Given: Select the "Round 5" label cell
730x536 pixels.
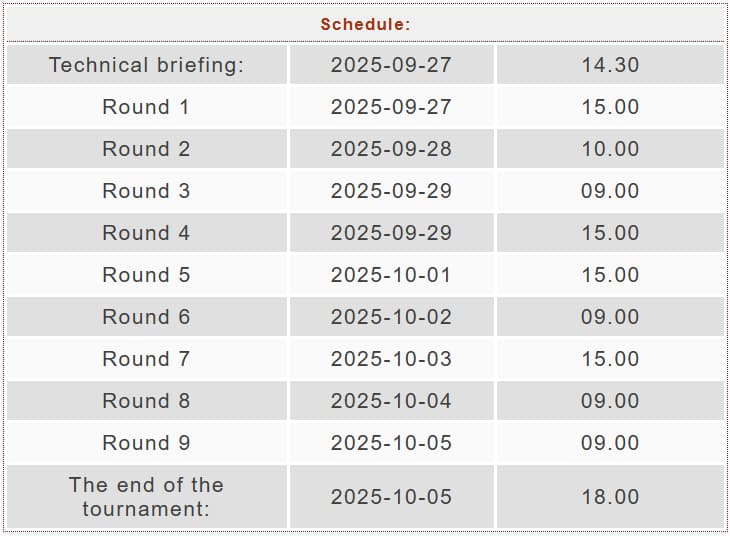Looking at the screenshot, I should coord(146,275).
